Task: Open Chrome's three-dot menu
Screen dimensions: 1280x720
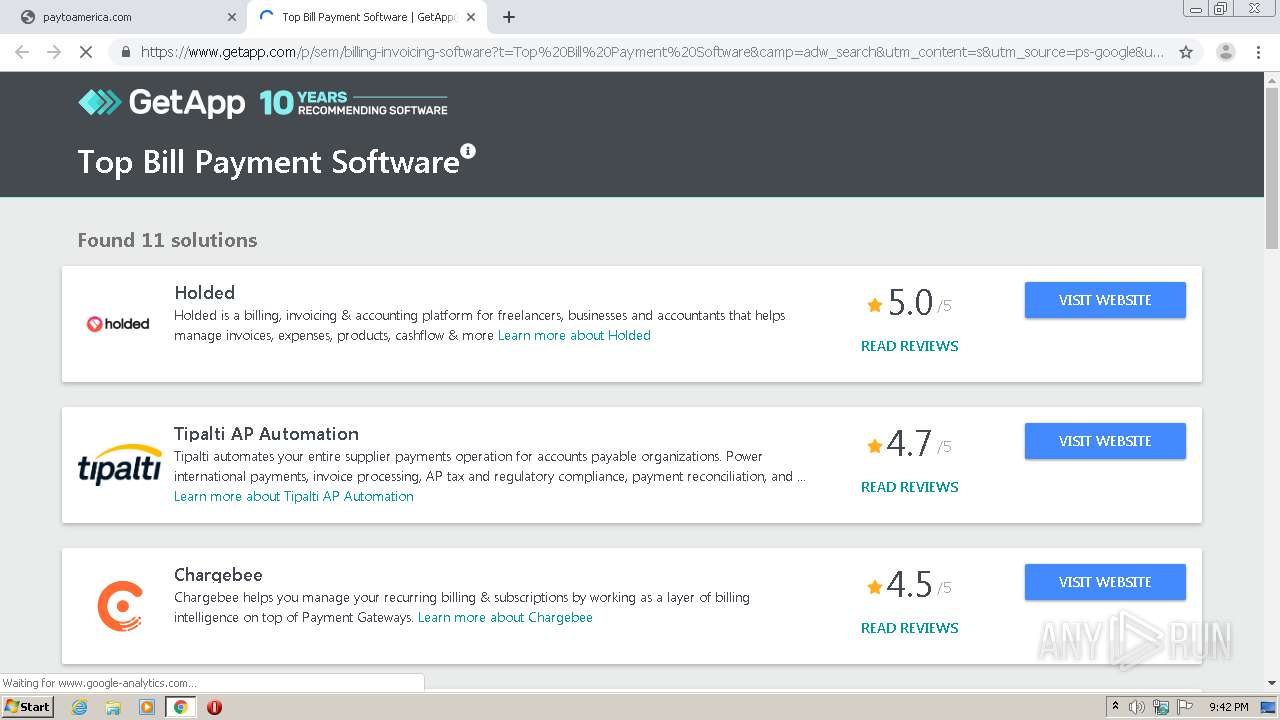Action: tap(1258, 52)
